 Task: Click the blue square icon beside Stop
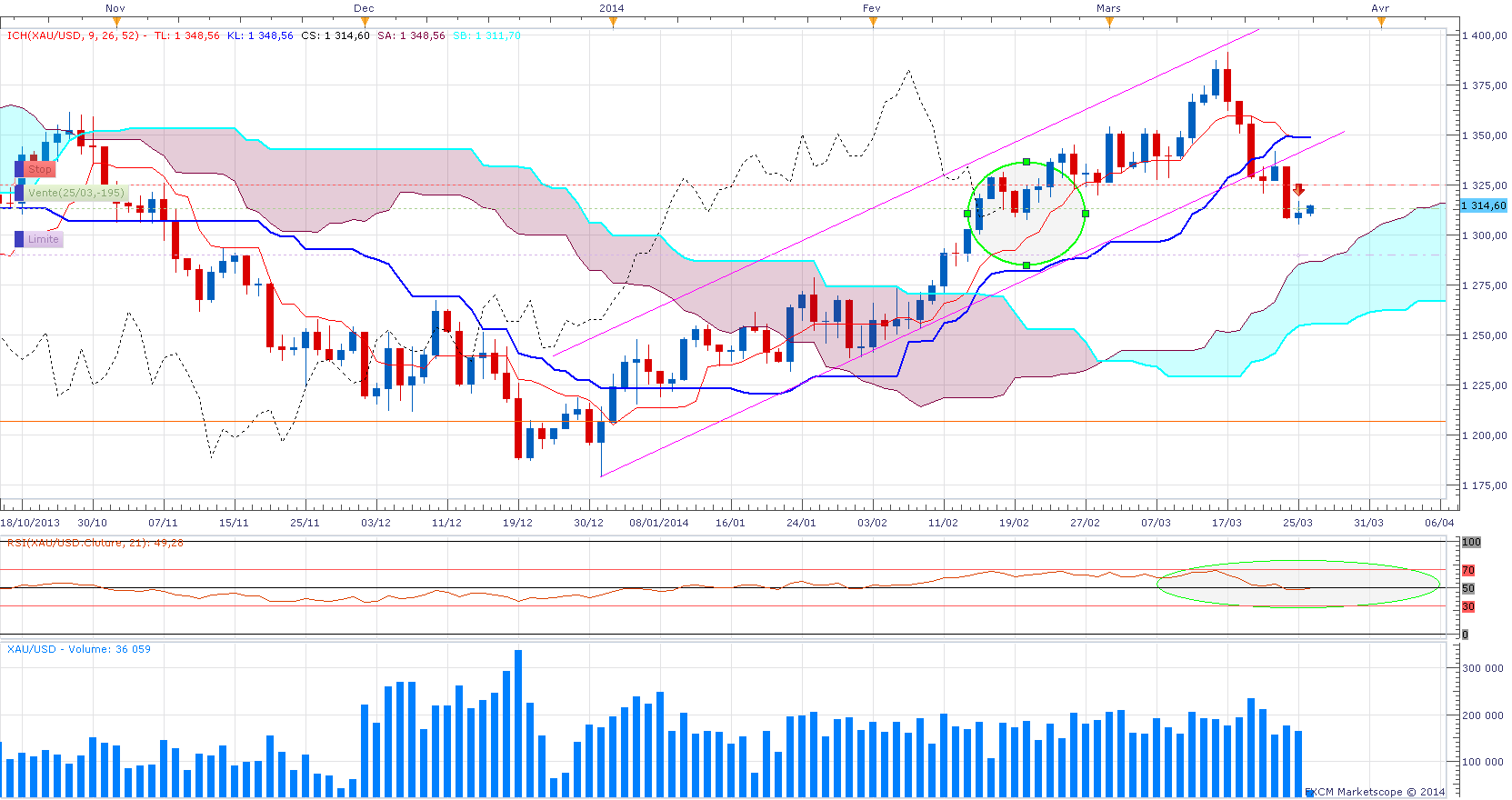(x=19, y=169)
